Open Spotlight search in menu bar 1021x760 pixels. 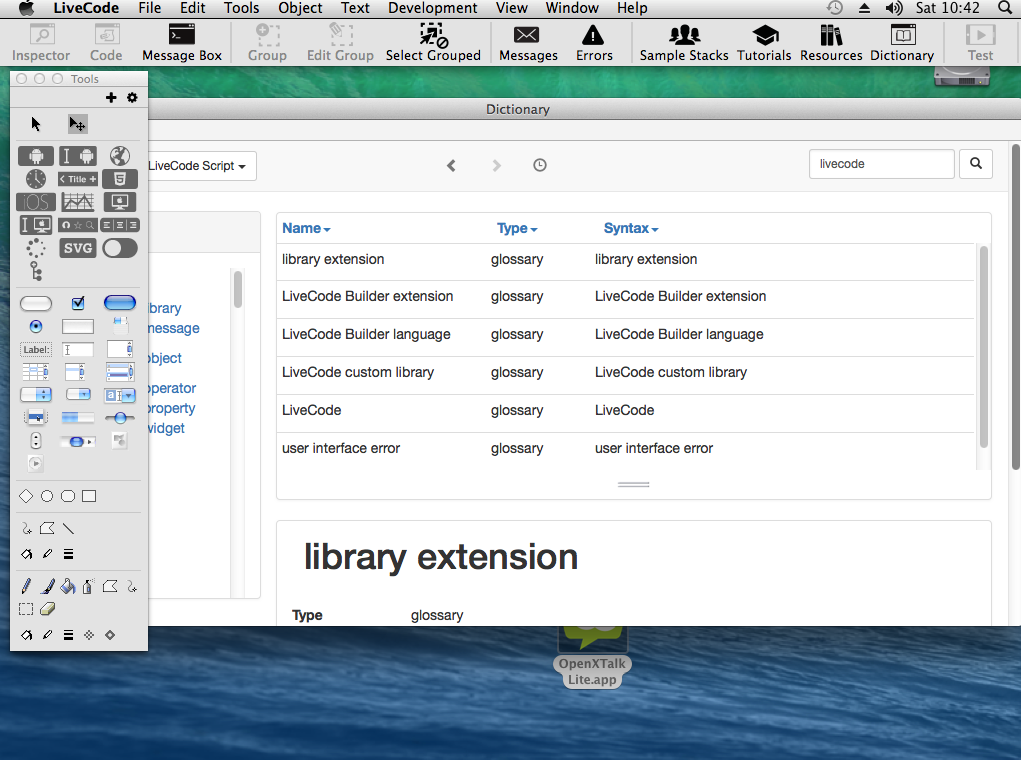(1006, 8)
